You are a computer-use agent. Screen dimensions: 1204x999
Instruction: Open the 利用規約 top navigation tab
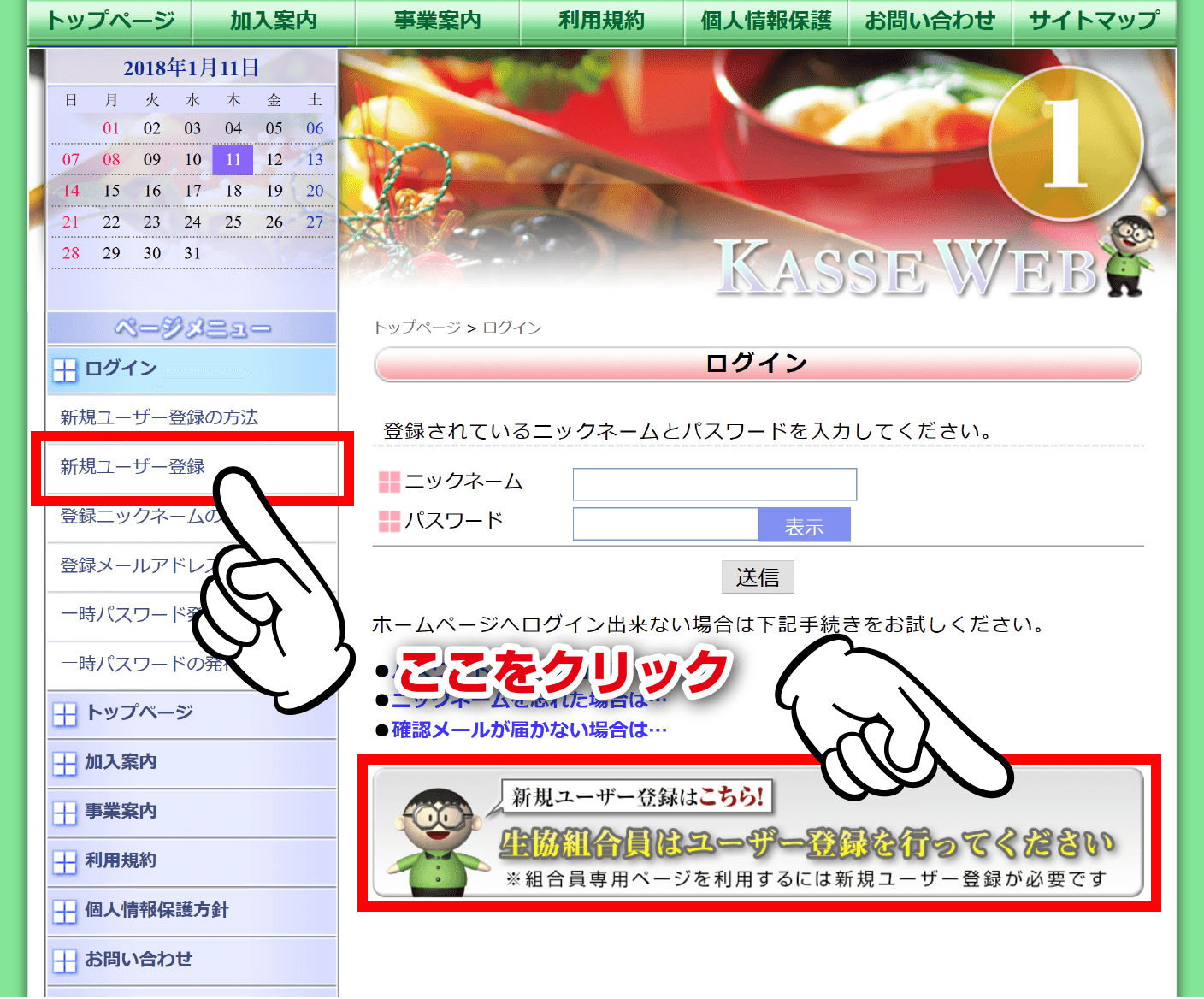click(602, 21)
